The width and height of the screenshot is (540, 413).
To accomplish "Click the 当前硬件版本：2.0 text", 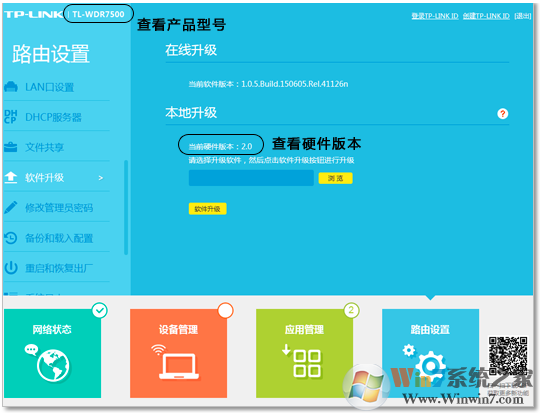I will [x=220, y=147].
